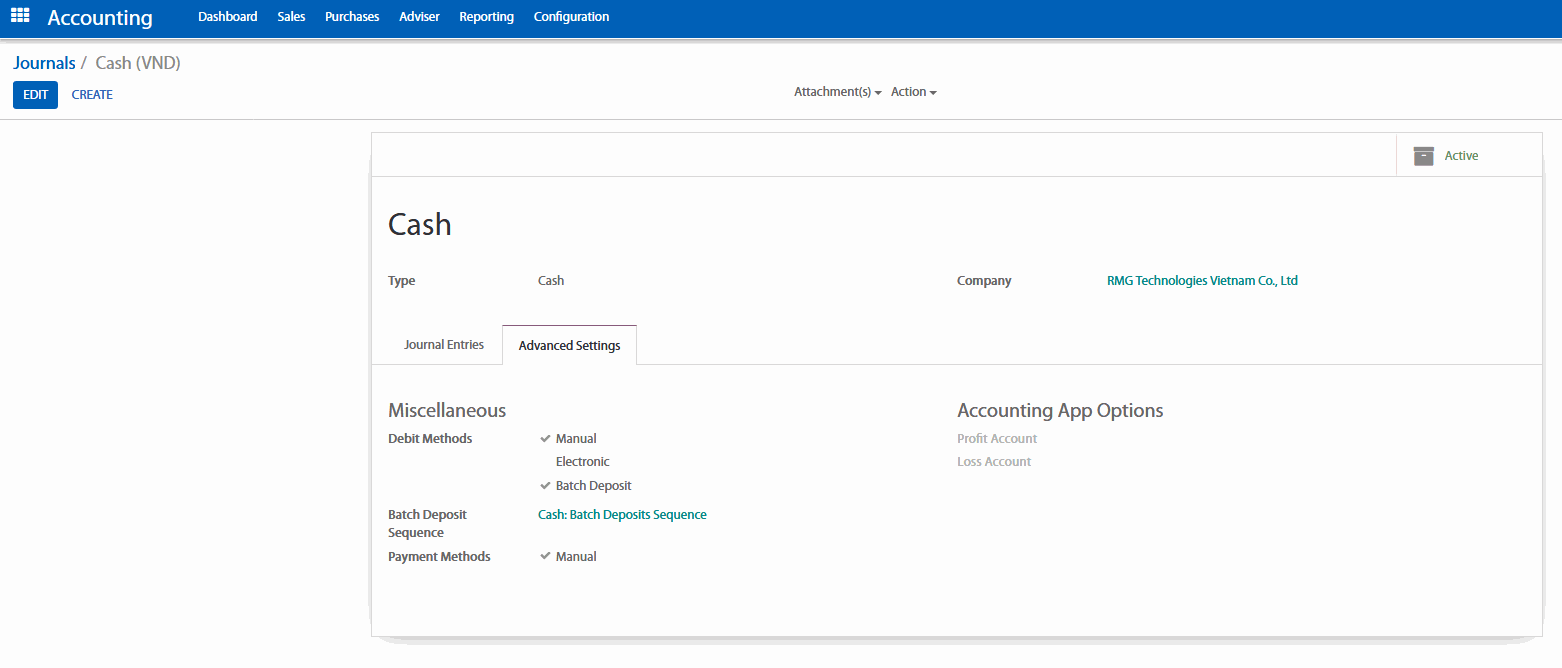The width and height of the screenshot is (1562, 668).
Task: Click the CREATE button
Action: [x=92, y=95]
